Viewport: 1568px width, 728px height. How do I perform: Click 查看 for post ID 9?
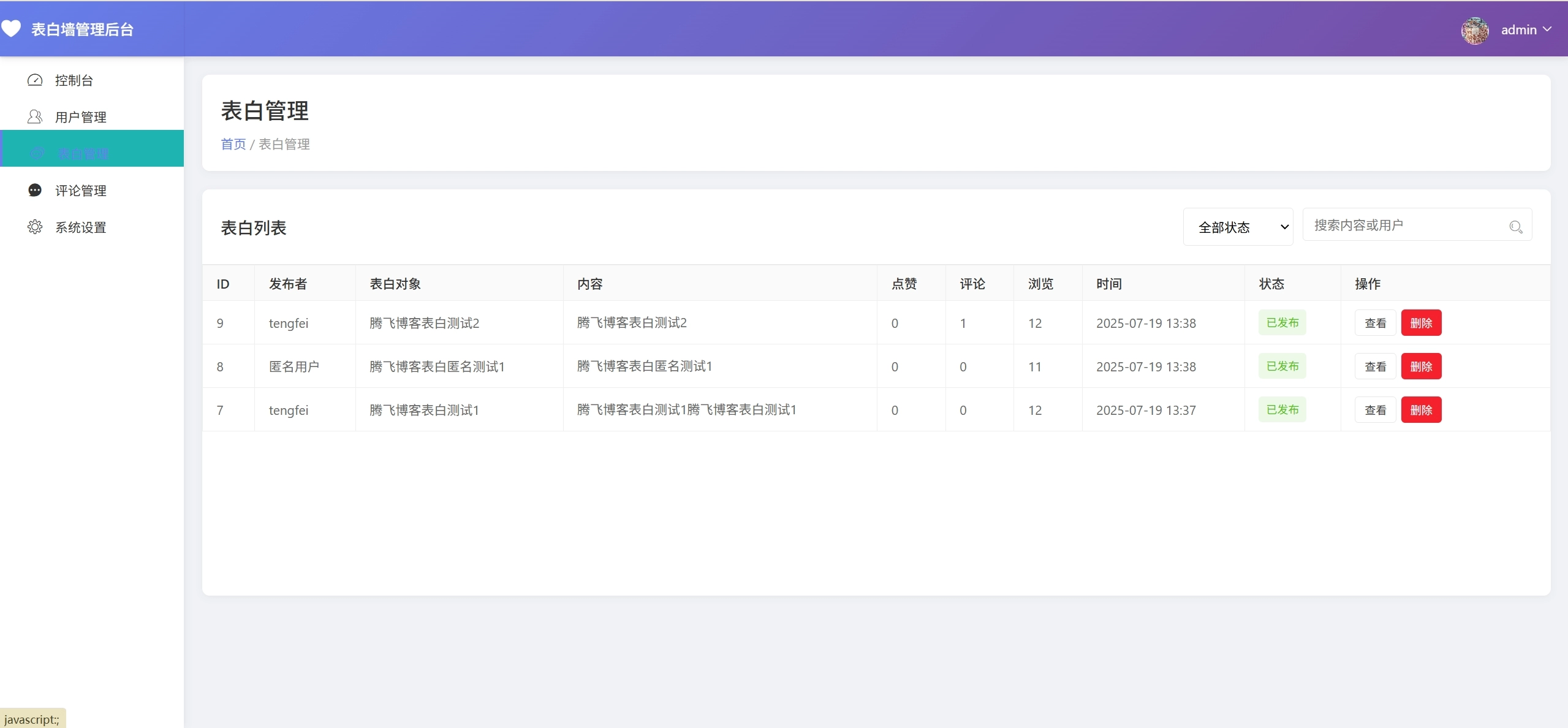(x=1375, y=323)
